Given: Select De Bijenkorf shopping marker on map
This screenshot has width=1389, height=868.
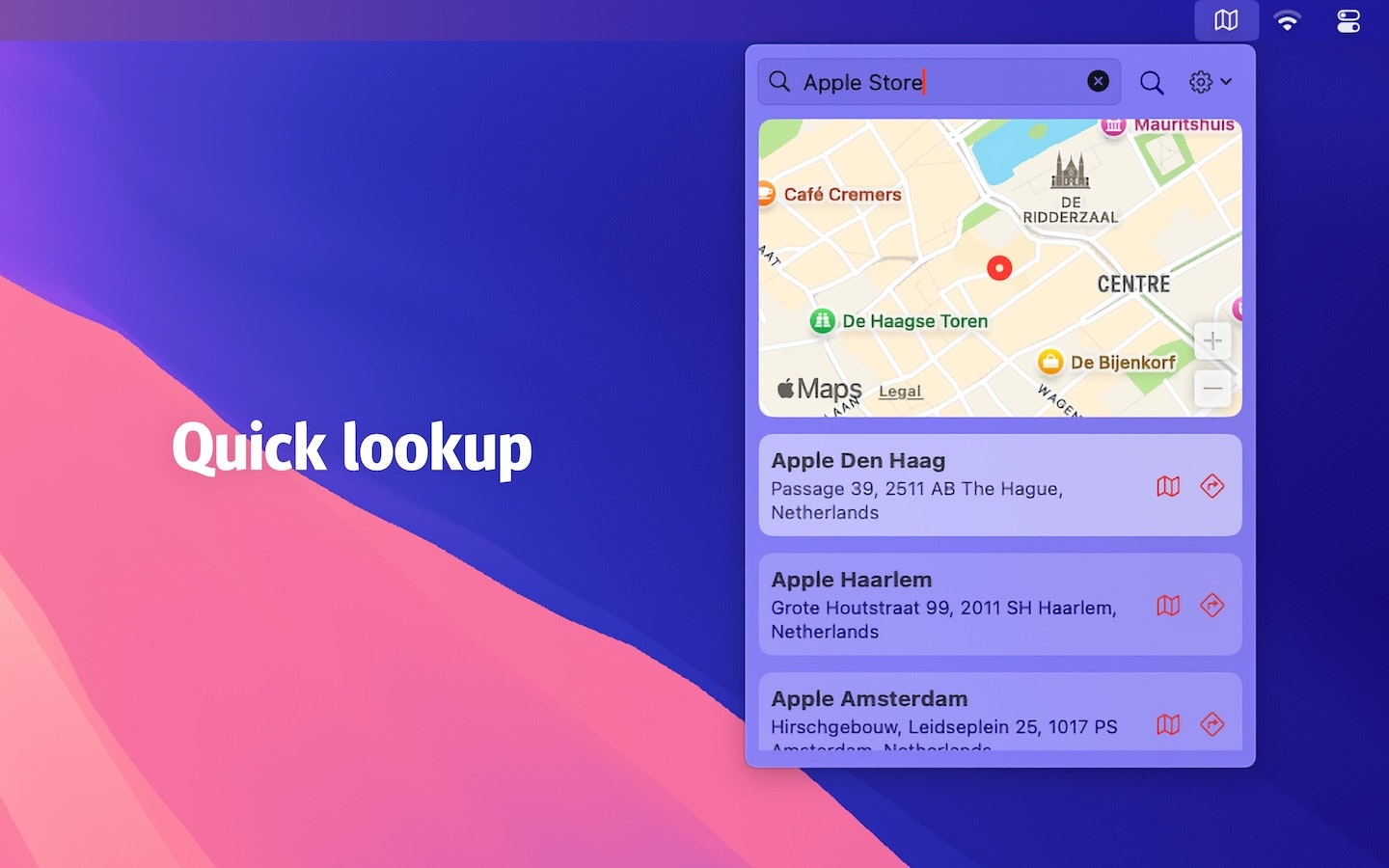Looking at the screenshot, I should (x=1049, y=362).
